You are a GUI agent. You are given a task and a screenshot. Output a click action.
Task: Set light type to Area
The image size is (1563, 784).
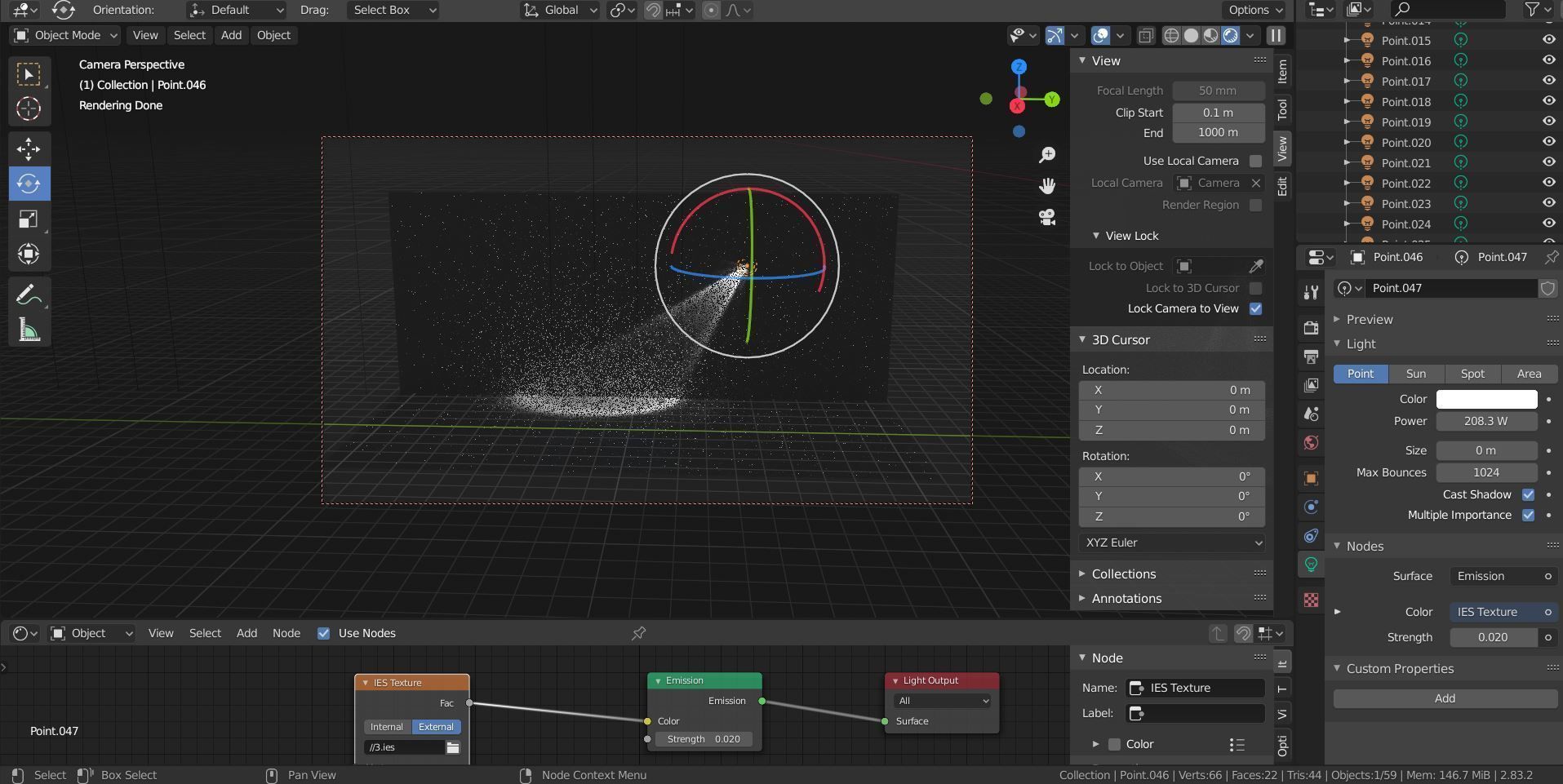click(1529, 374)
